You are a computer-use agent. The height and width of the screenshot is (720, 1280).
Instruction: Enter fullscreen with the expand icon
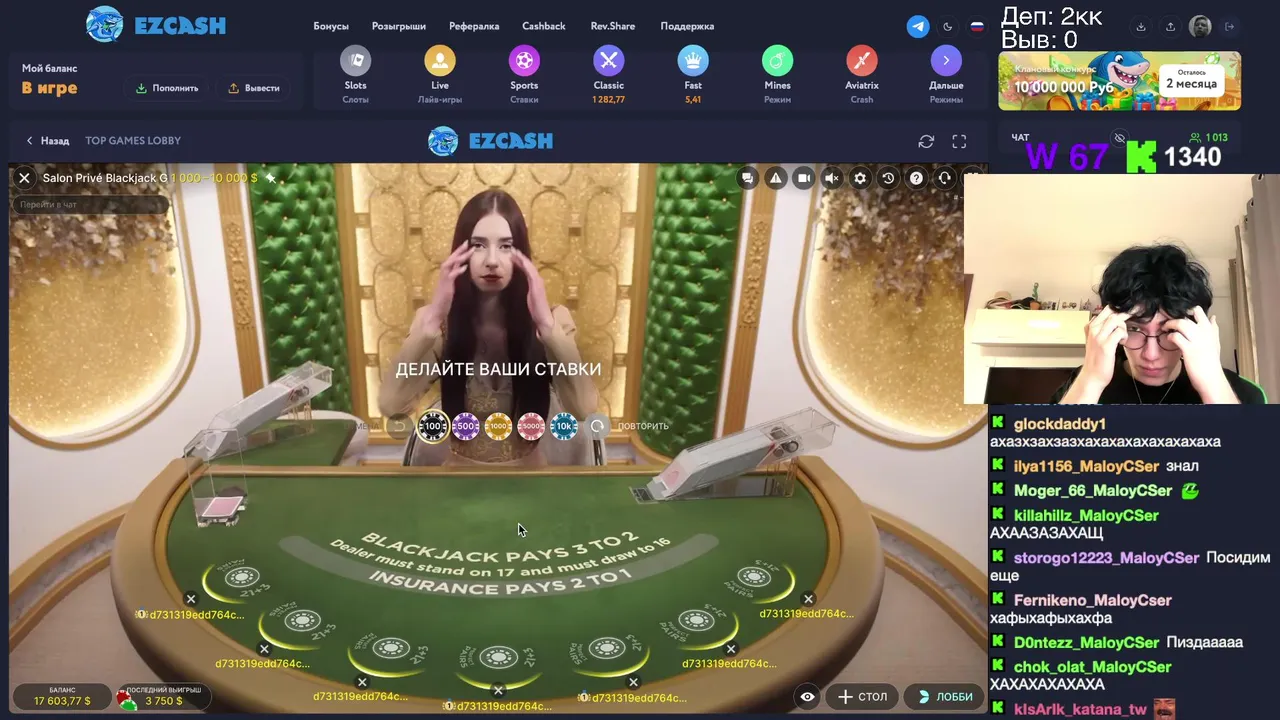pos(959,141)
